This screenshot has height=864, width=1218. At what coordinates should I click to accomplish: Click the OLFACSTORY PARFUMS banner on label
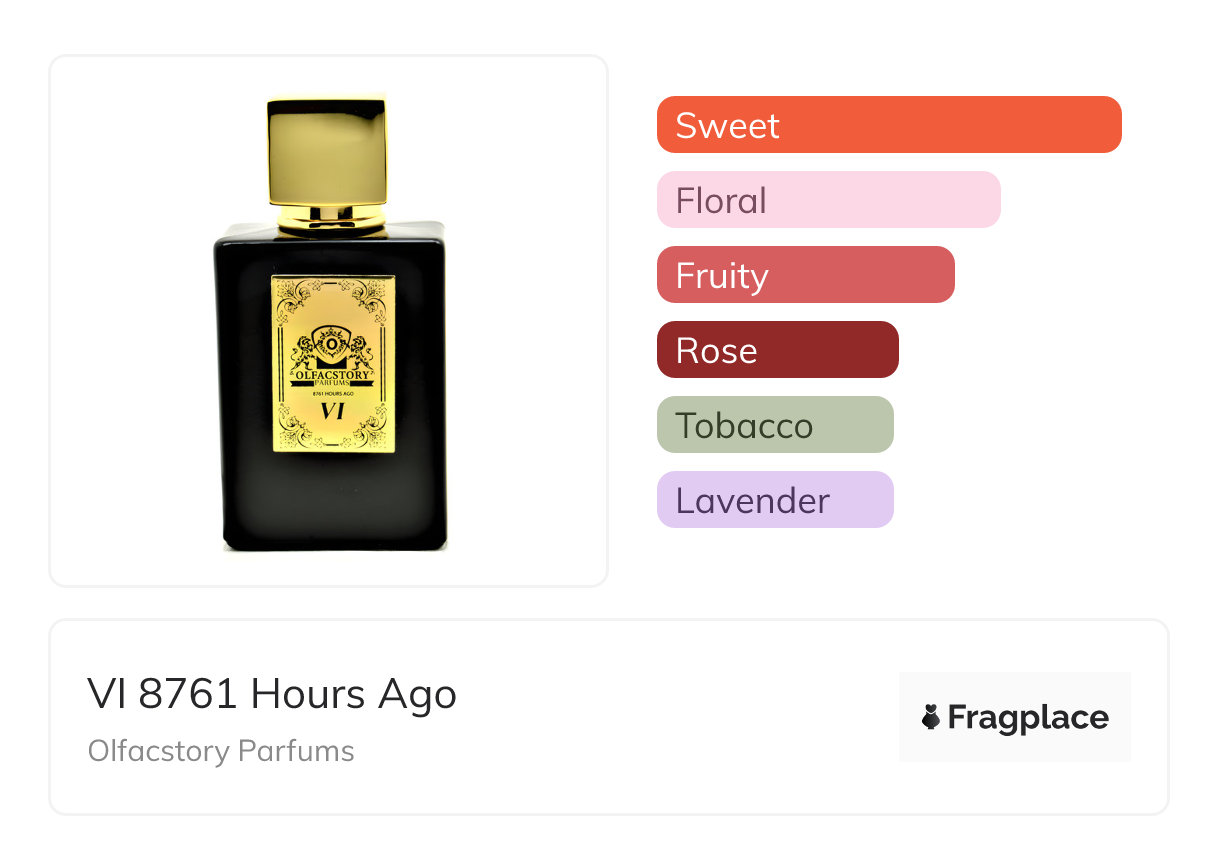(x=332, y=380)
